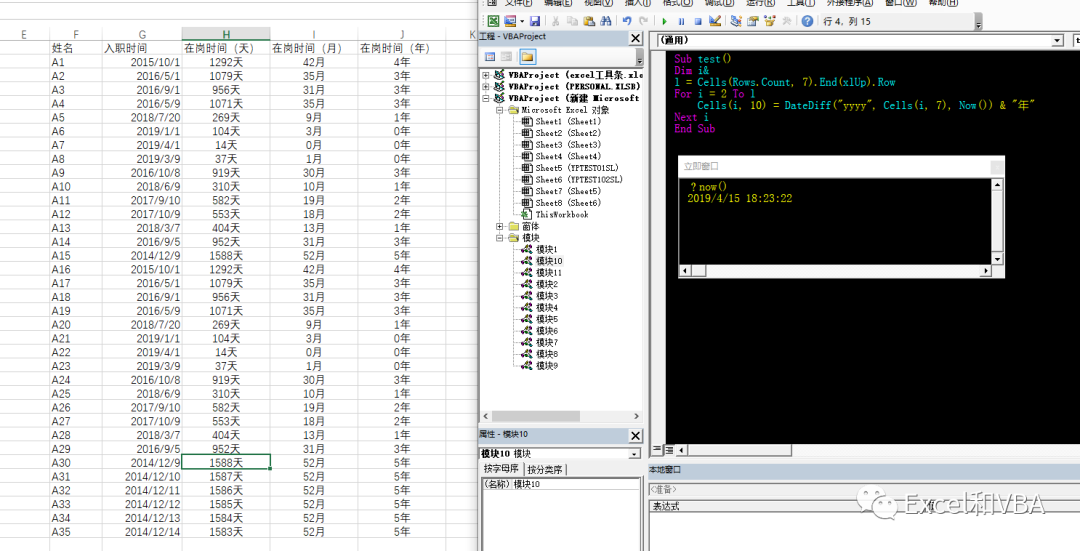The height and width of the screenshot is (551, 1080).
Task: Click the Reset stop square icon
Action: point(698,21)
